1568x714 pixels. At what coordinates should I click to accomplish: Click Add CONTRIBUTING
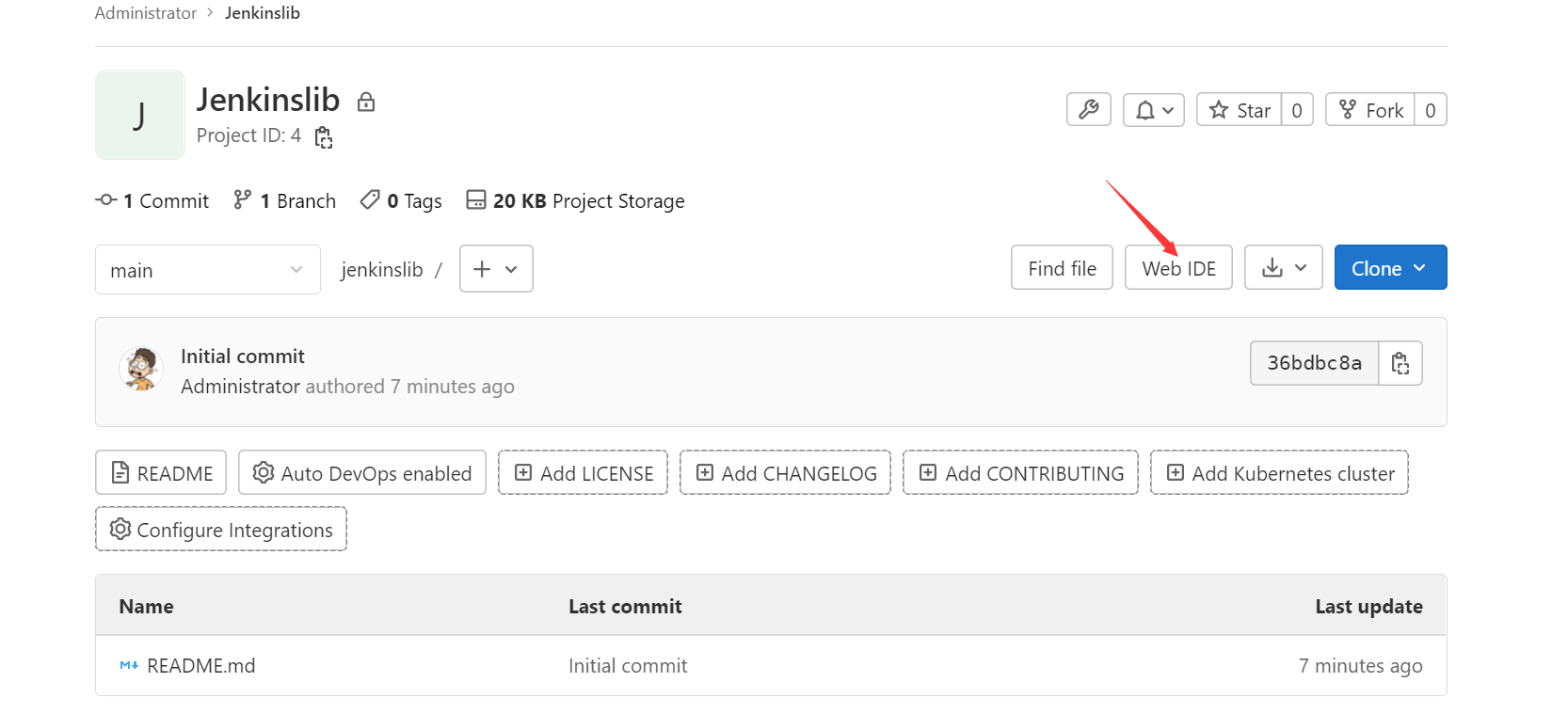1020,472
